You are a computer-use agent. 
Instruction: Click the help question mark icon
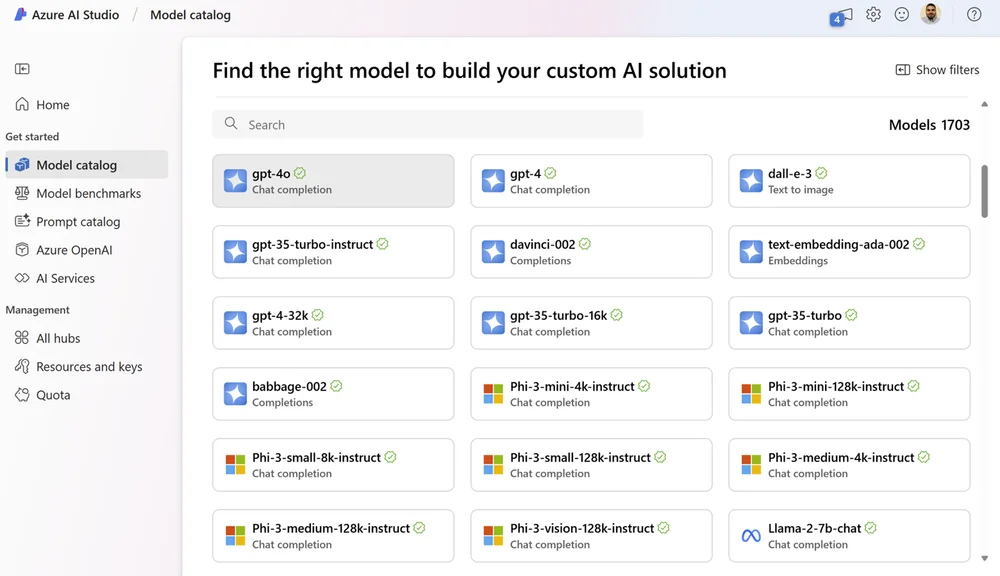pyautogui.click(x=974, y=14)
